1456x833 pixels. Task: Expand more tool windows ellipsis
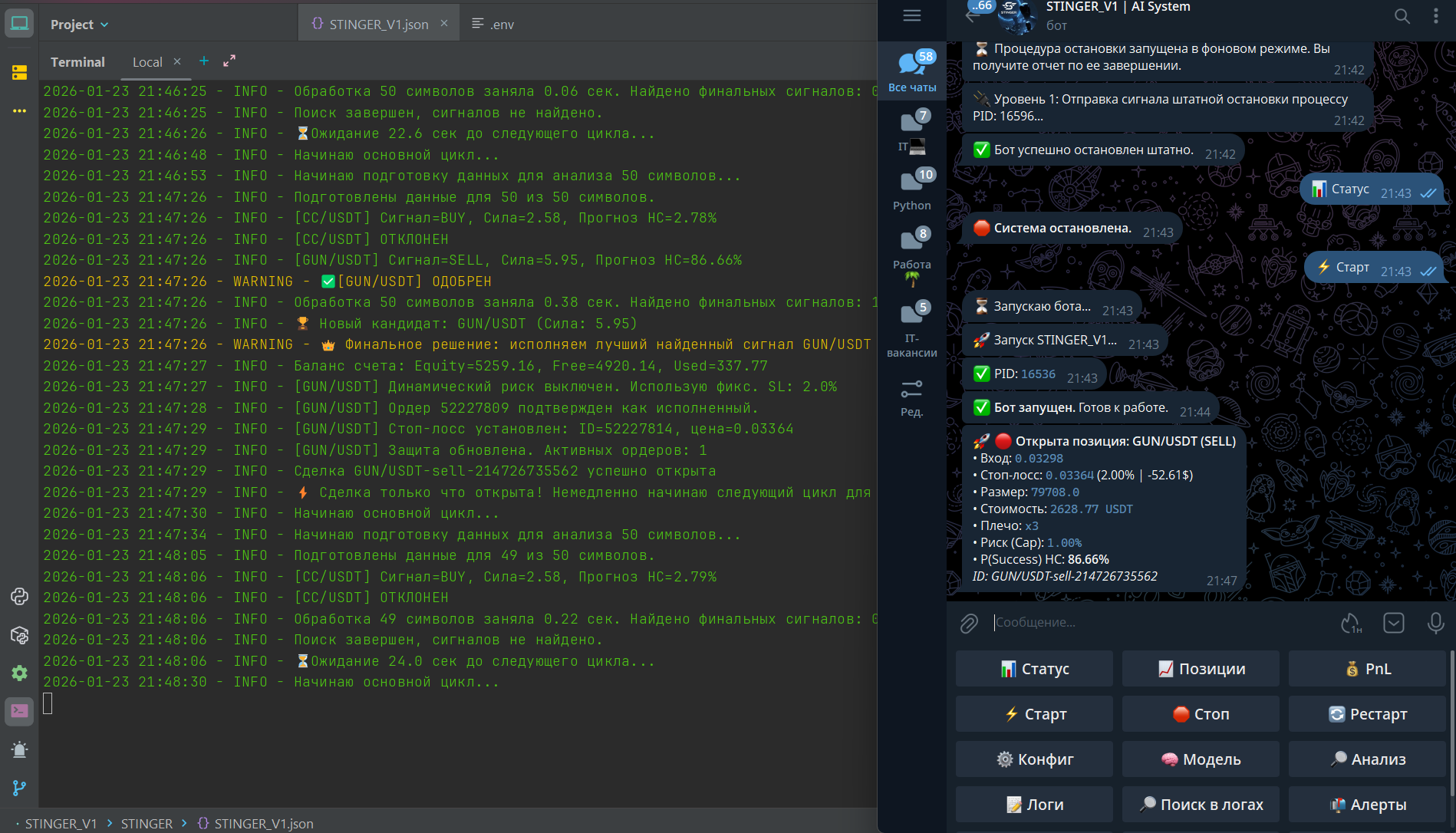pos(19,111)
